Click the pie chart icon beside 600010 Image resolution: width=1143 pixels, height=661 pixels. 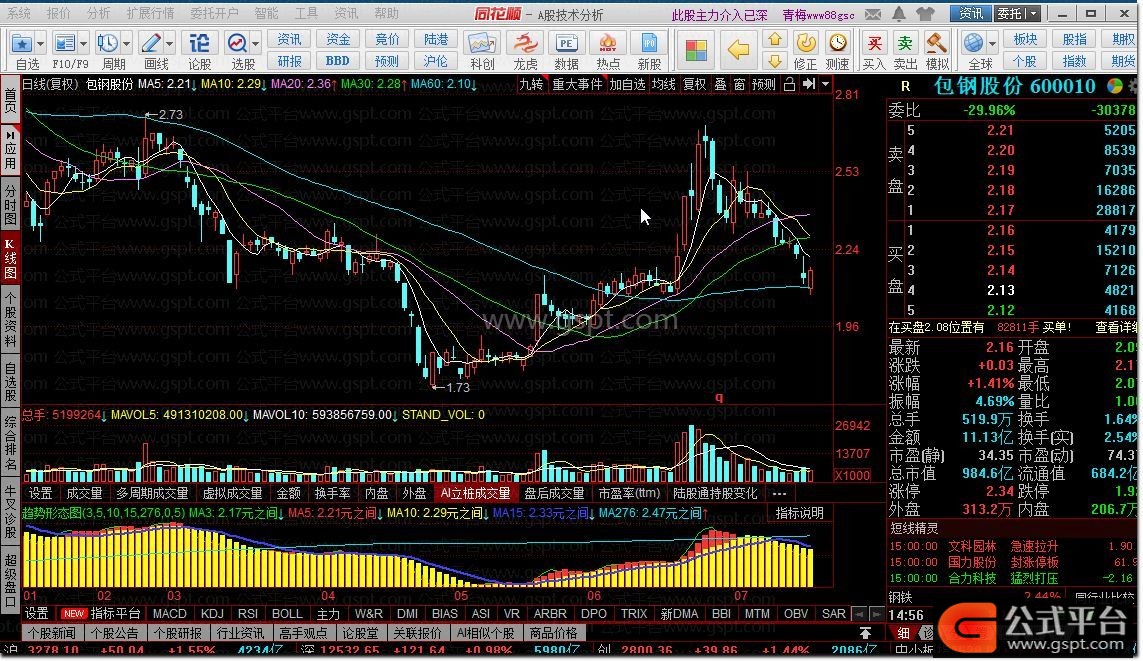(x=1115, y=86)
